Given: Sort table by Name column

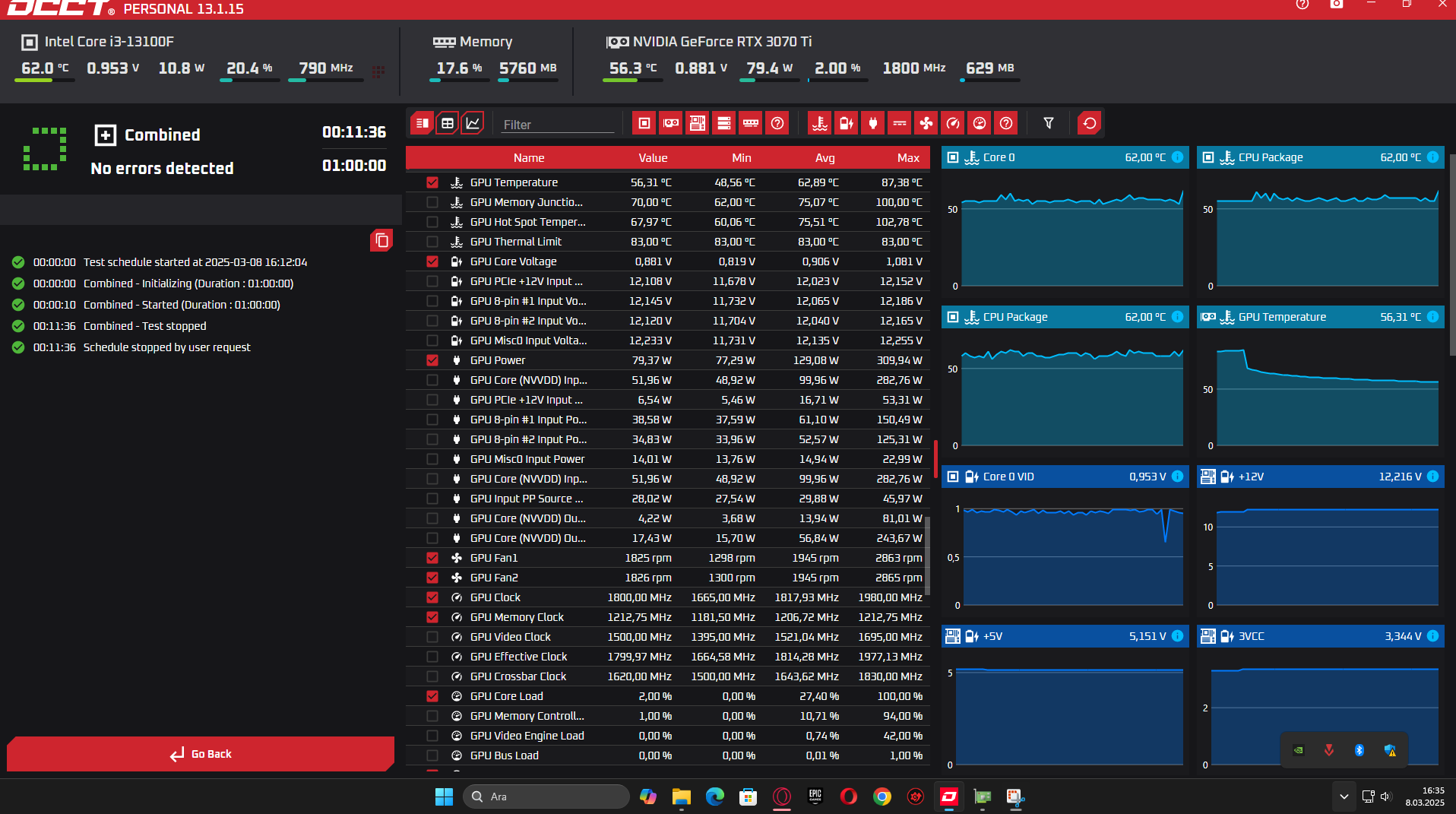Looking at the screenshot, I should point(528,158).
